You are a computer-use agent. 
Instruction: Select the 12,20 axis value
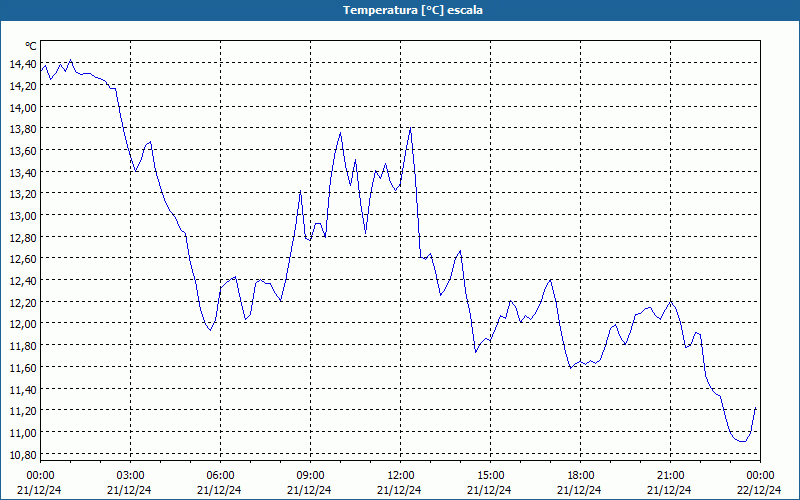23,302
